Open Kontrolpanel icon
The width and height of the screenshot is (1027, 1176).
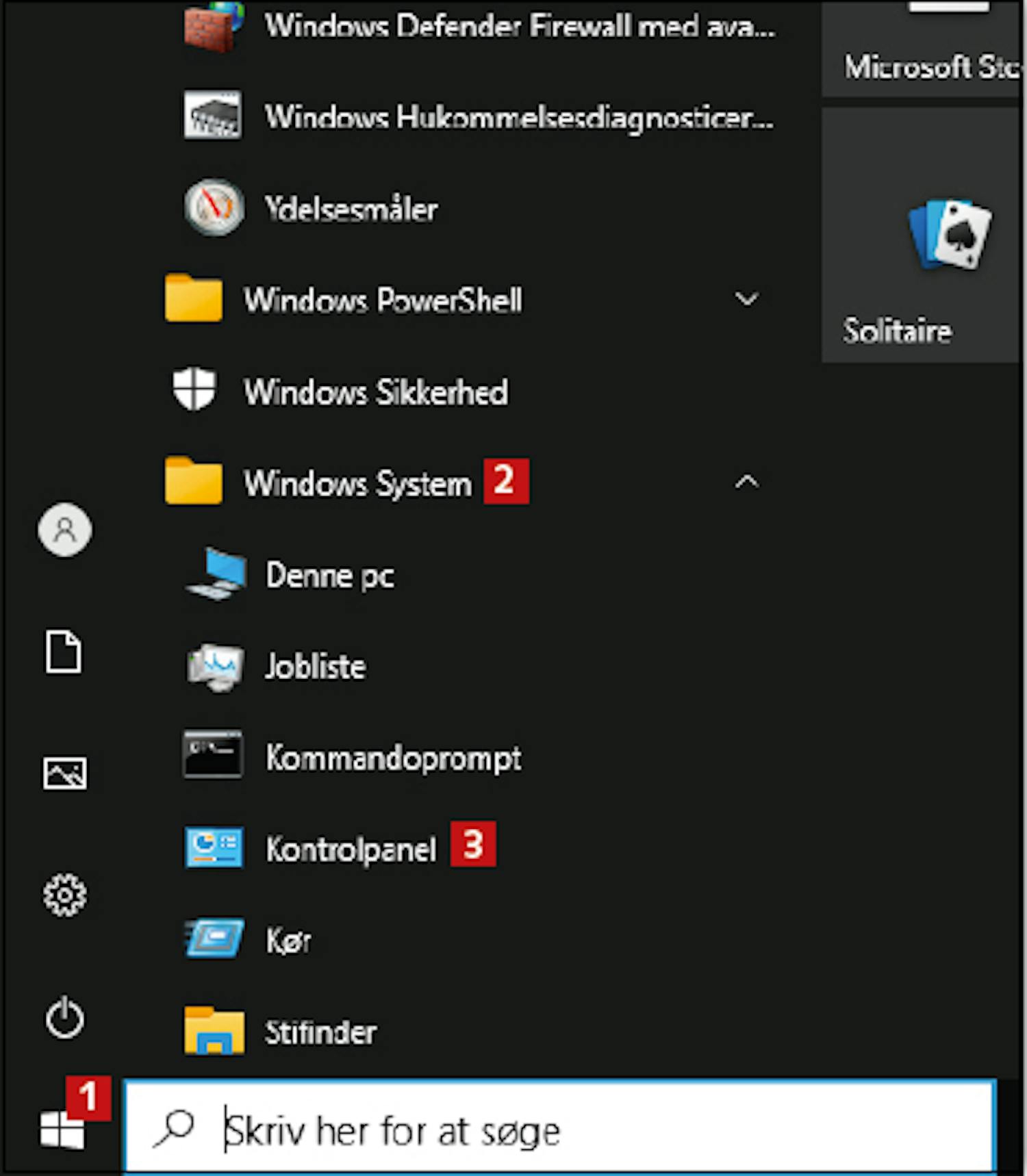pyautogui.click(x=214, y=847)
